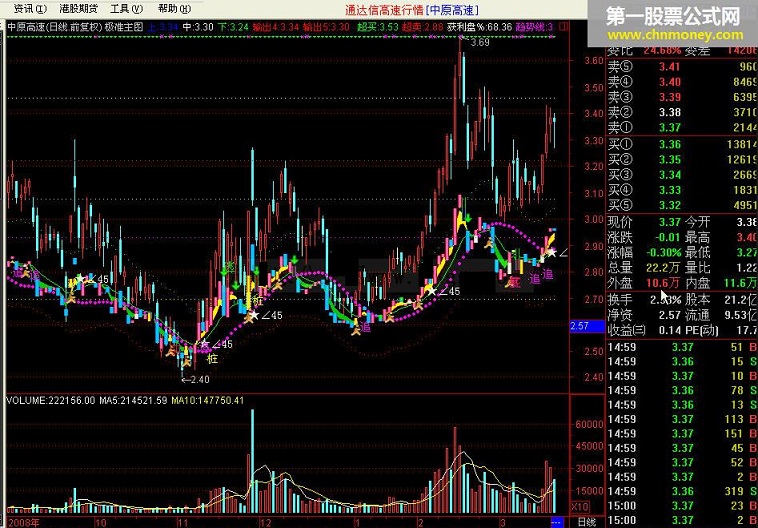Click the 量比 1.22 field
758x528 pixels.
[721, 267]
